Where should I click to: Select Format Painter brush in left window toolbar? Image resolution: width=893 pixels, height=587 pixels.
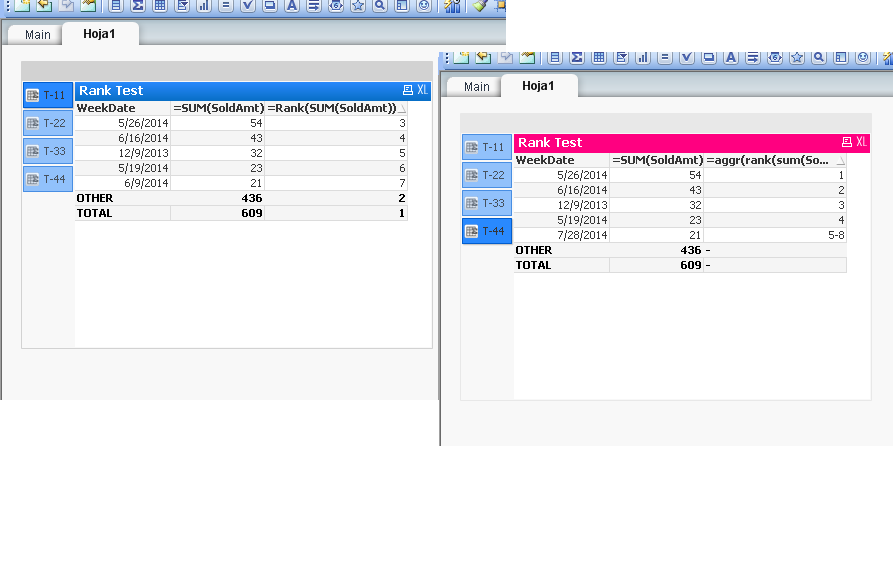(480, 6)
